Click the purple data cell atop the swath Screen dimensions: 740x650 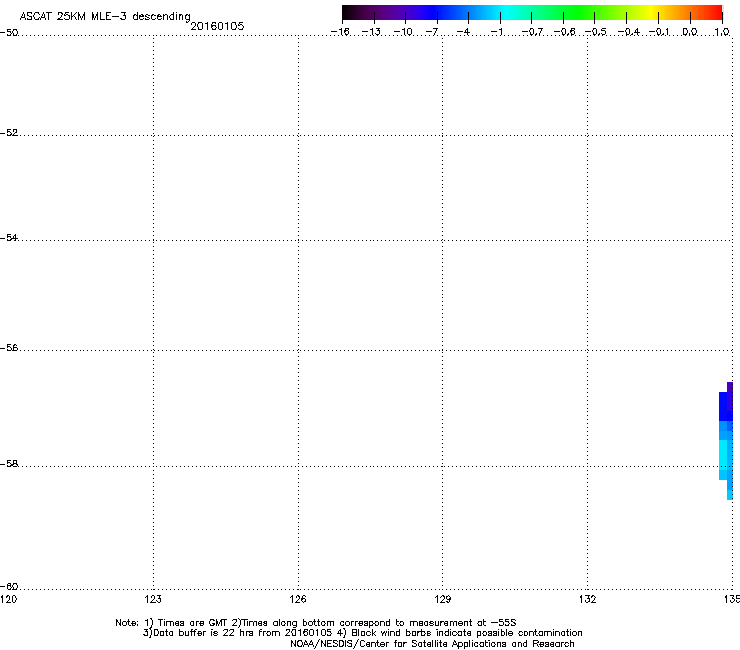pos(730,387)
